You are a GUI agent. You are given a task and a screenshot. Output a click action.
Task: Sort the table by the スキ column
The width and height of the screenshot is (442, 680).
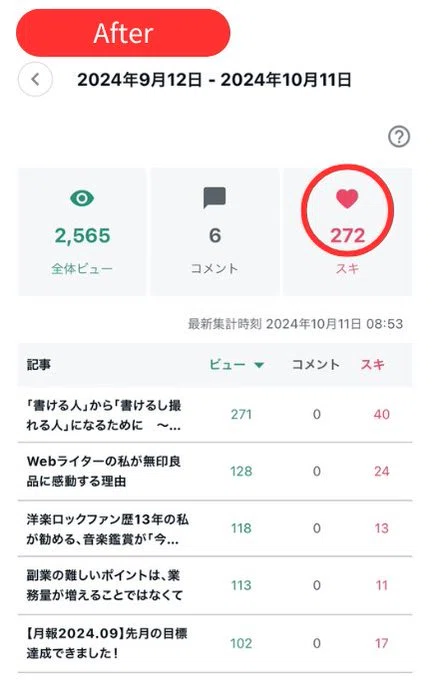pyautogui.click(x=373, y=364)
